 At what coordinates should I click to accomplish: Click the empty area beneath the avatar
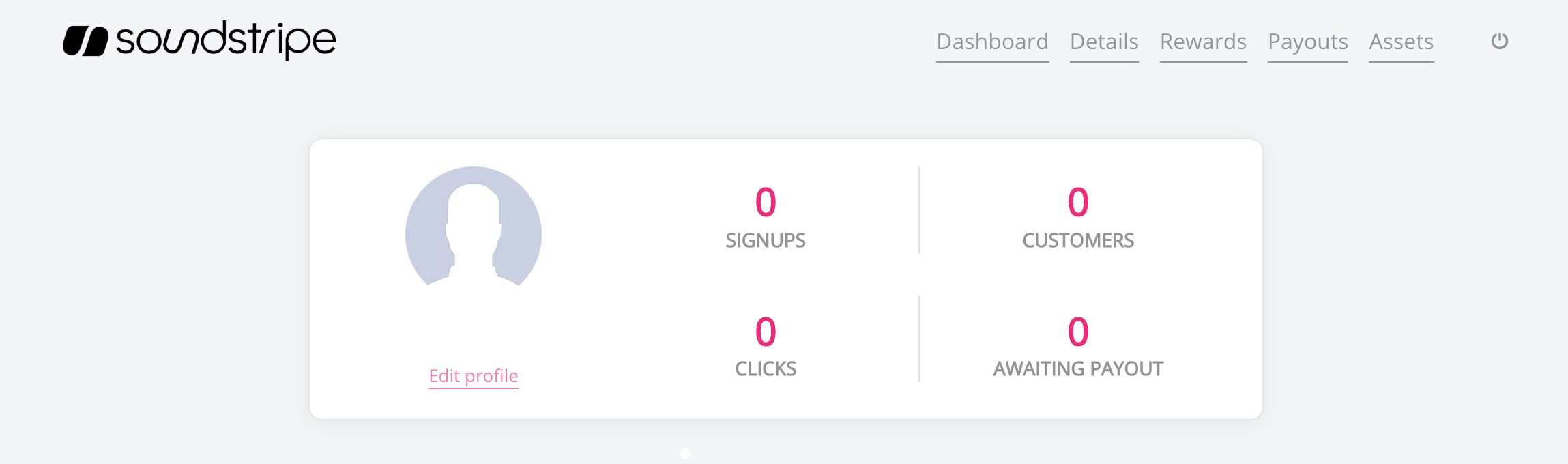(474, 324)
